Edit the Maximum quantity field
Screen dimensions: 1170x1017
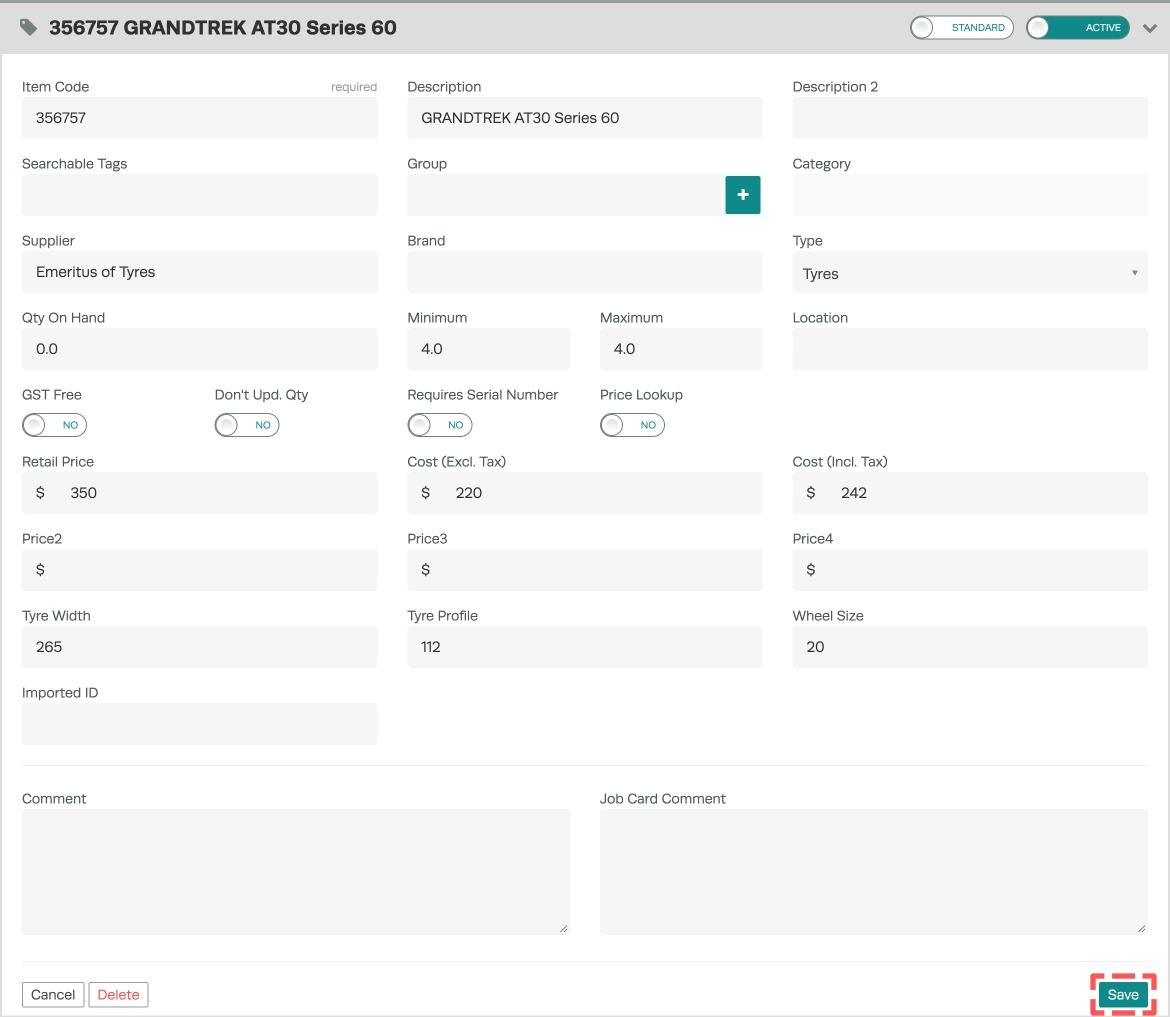[x=681, y=349]
